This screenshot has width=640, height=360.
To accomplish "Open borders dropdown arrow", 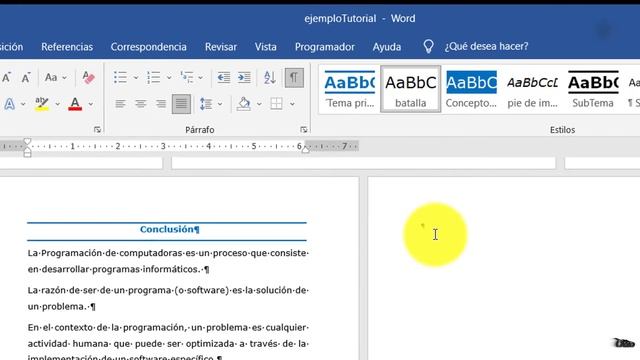I will tap(292, 104).
